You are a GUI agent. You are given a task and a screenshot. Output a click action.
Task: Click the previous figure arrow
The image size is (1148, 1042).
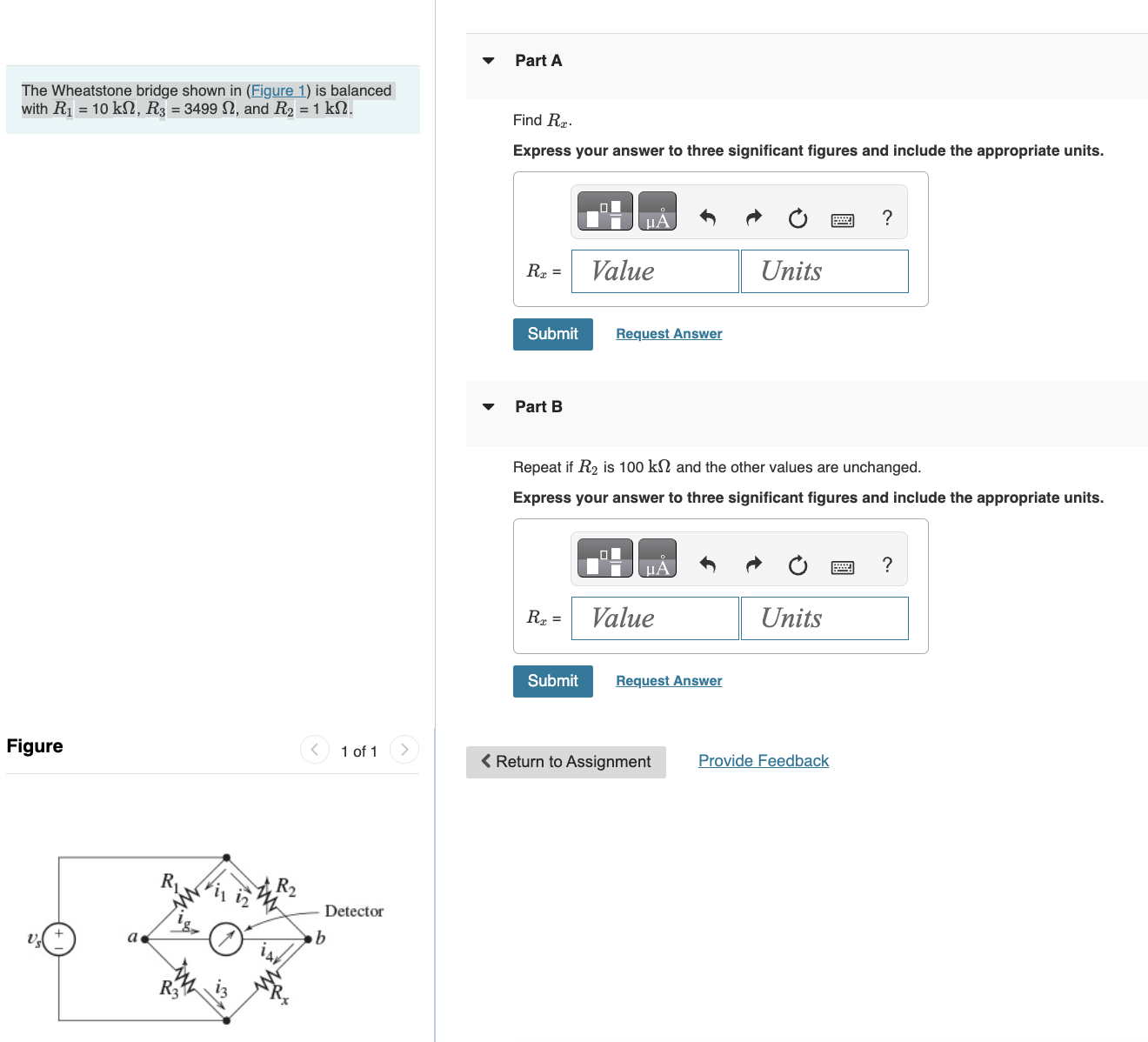314,749
